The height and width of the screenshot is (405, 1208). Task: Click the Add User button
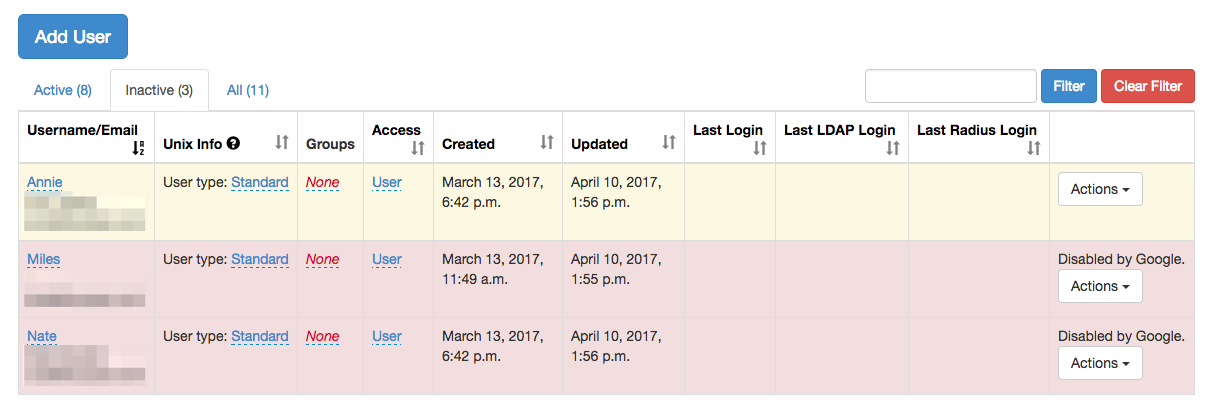tap(73, 37)
